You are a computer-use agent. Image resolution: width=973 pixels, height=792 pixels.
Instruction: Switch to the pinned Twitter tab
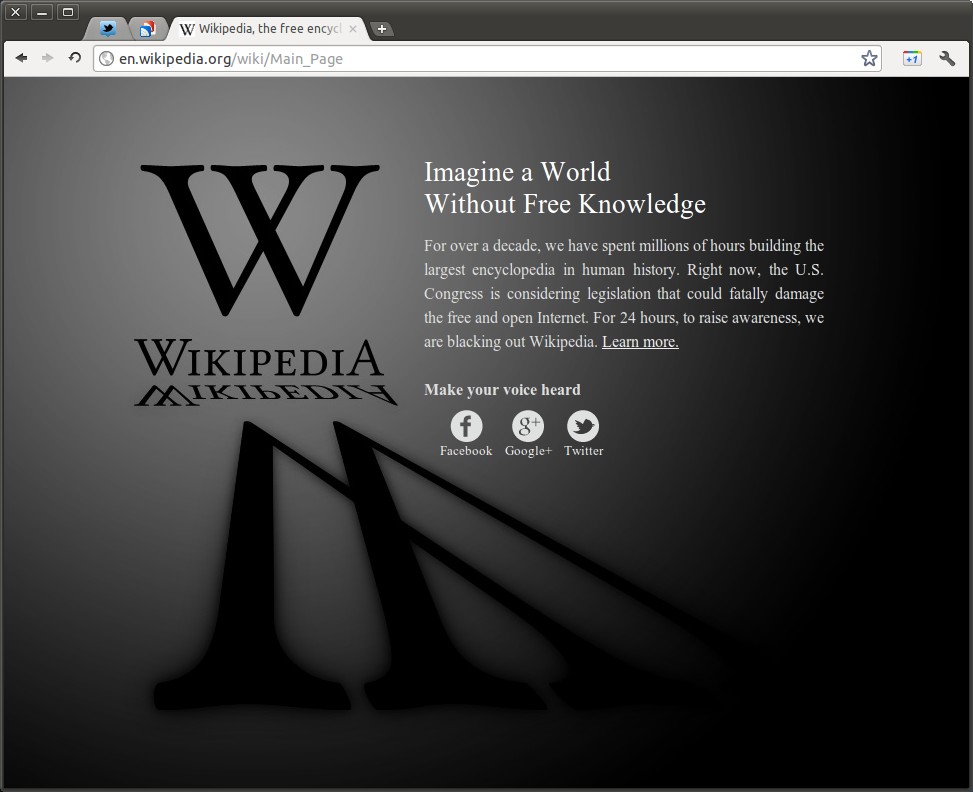click(x=108, y=29)
